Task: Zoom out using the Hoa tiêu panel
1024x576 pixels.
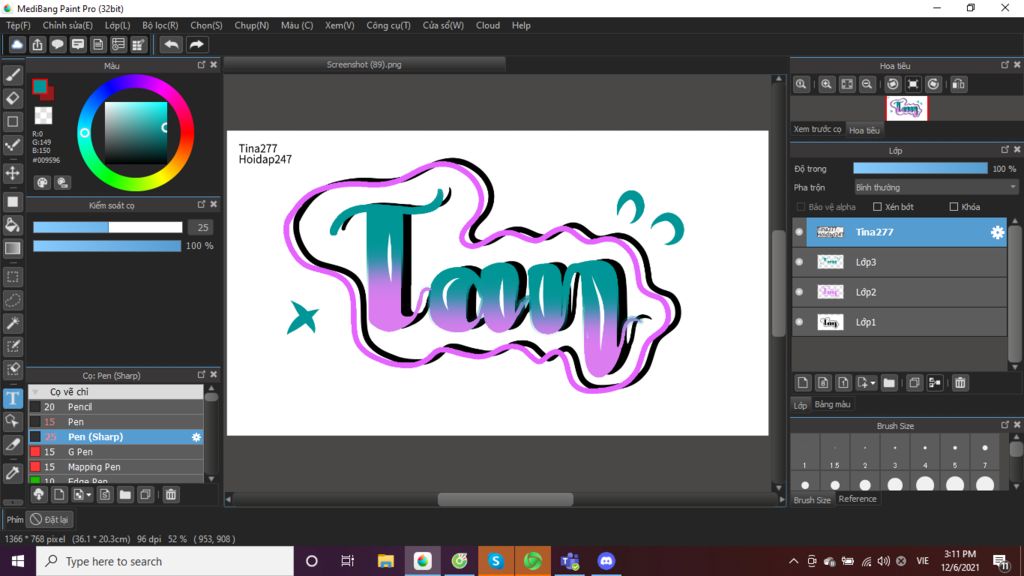Action: [x=867, y=84]
